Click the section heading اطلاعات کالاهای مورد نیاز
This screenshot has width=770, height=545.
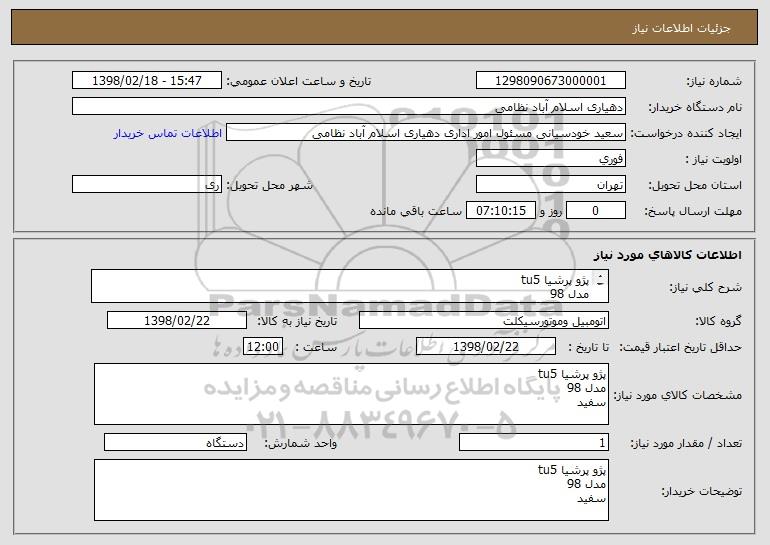(667, 255)
